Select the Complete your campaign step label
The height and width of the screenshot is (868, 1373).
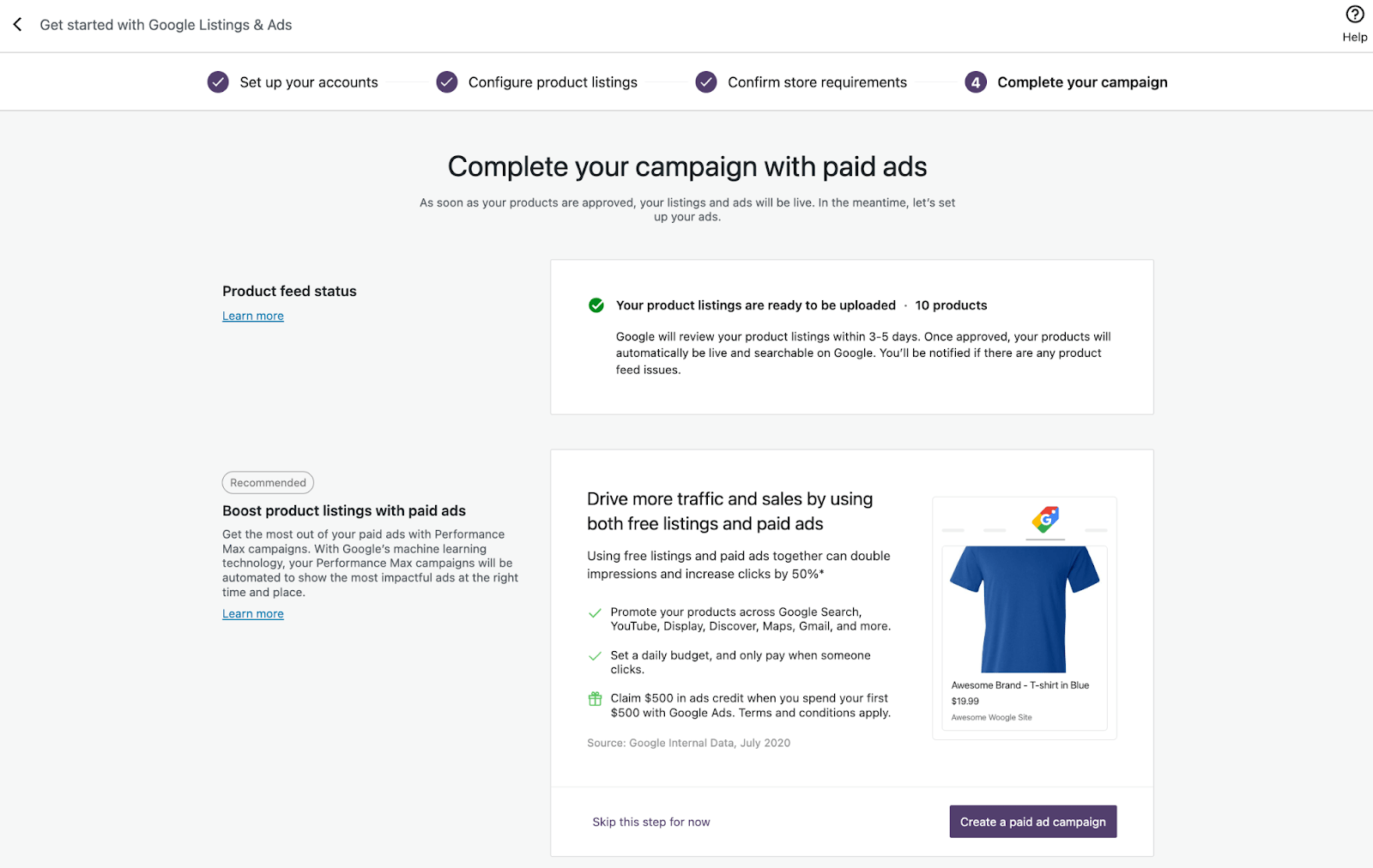[1082, 81]
